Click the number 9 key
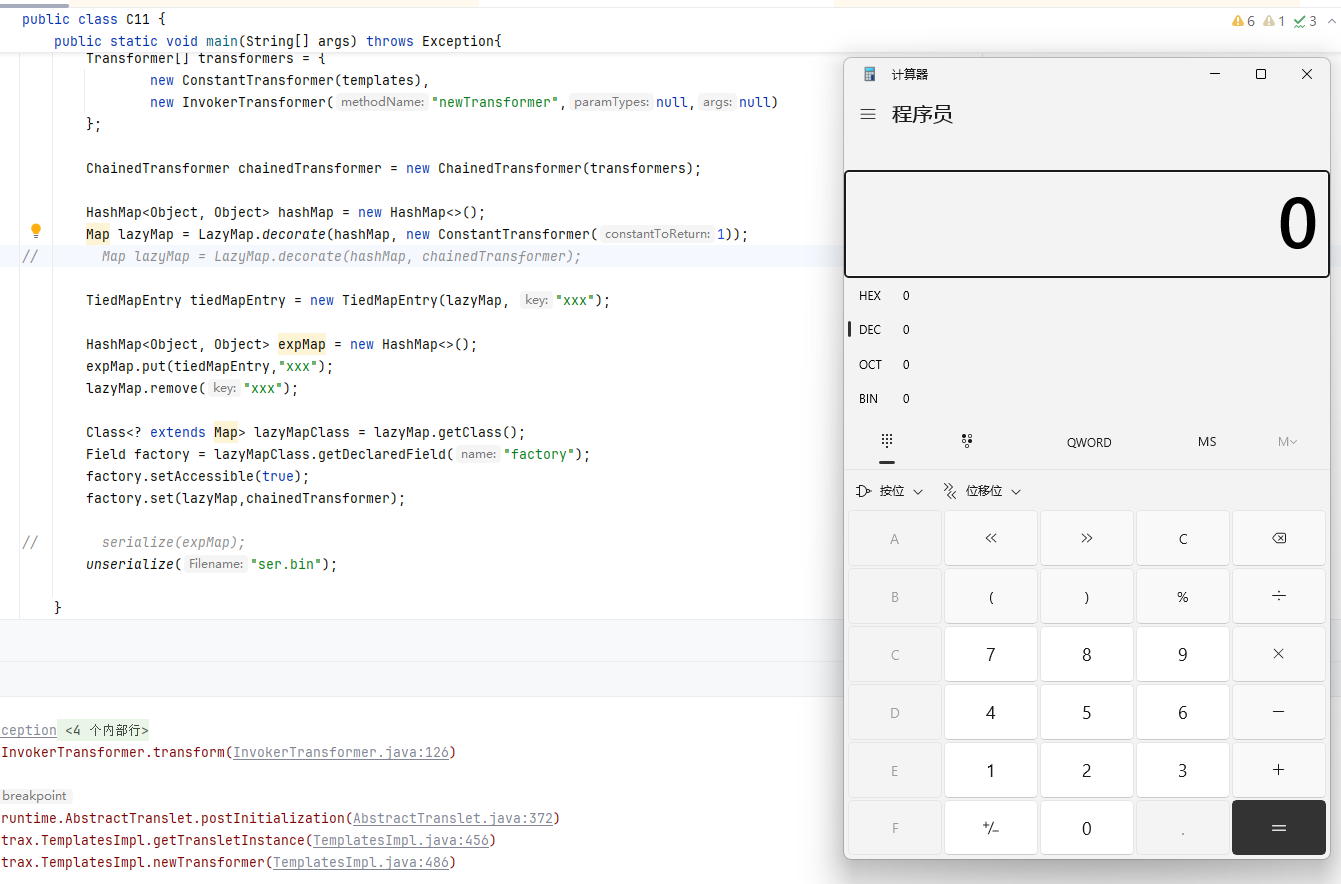The width and height of the screenshot is (1341, 884). tap(1183, 655)
